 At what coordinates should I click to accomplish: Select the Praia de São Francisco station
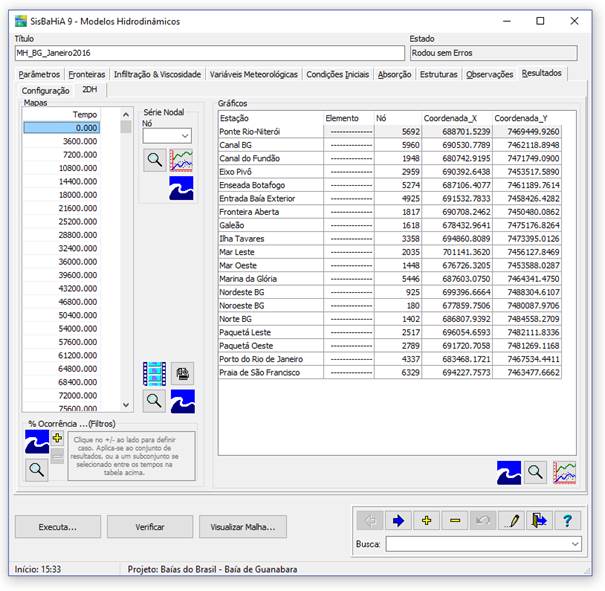click(x=390, y=373)
